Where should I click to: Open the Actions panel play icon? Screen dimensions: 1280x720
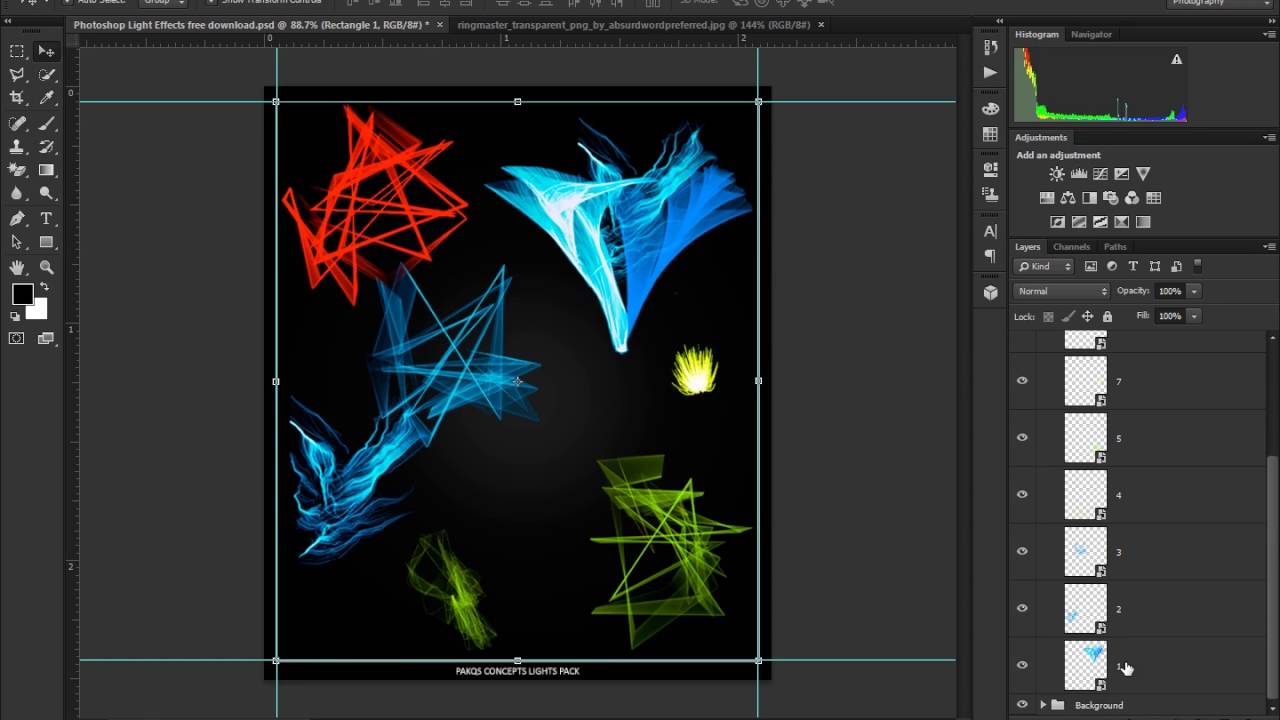point(990,72)
